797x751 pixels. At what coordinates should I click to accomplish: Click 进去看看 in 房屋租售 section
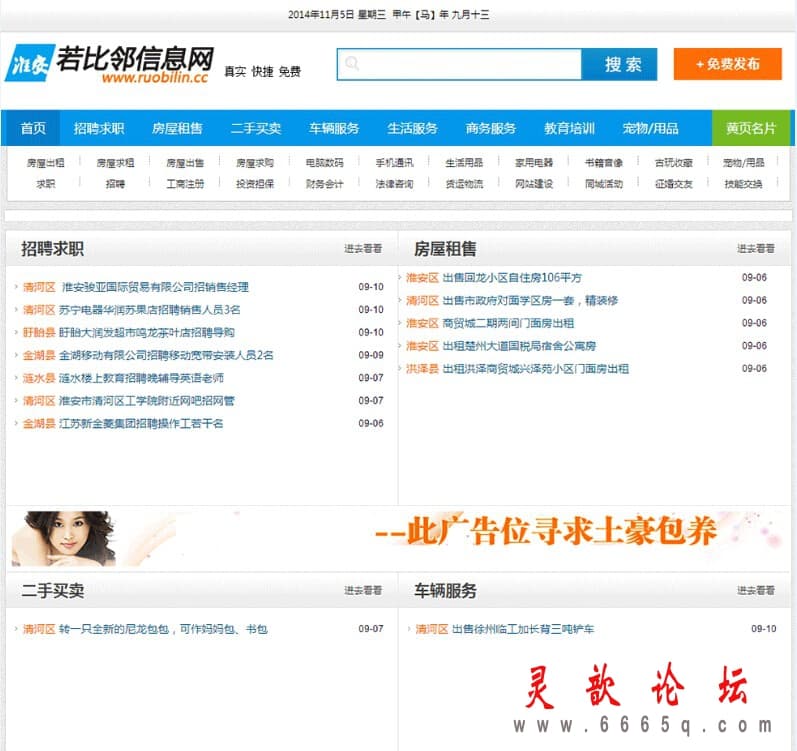pos(756,248)
